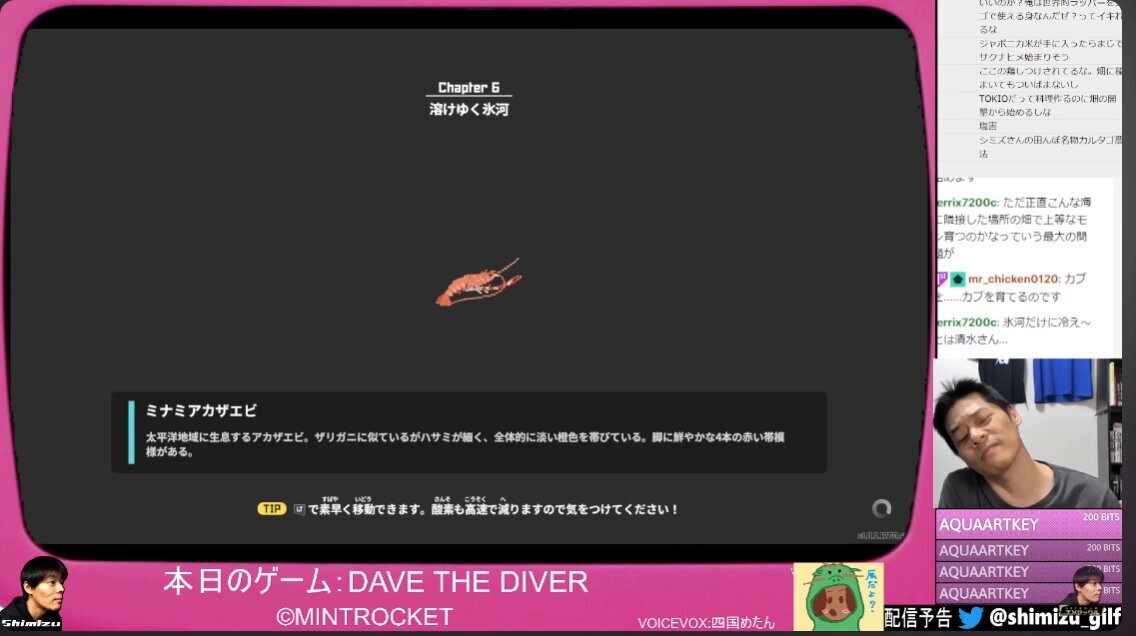Click the '©MINTROCKET' copyright text
The height and width of the screenshot is (636, 1136).
pos(364,617)
